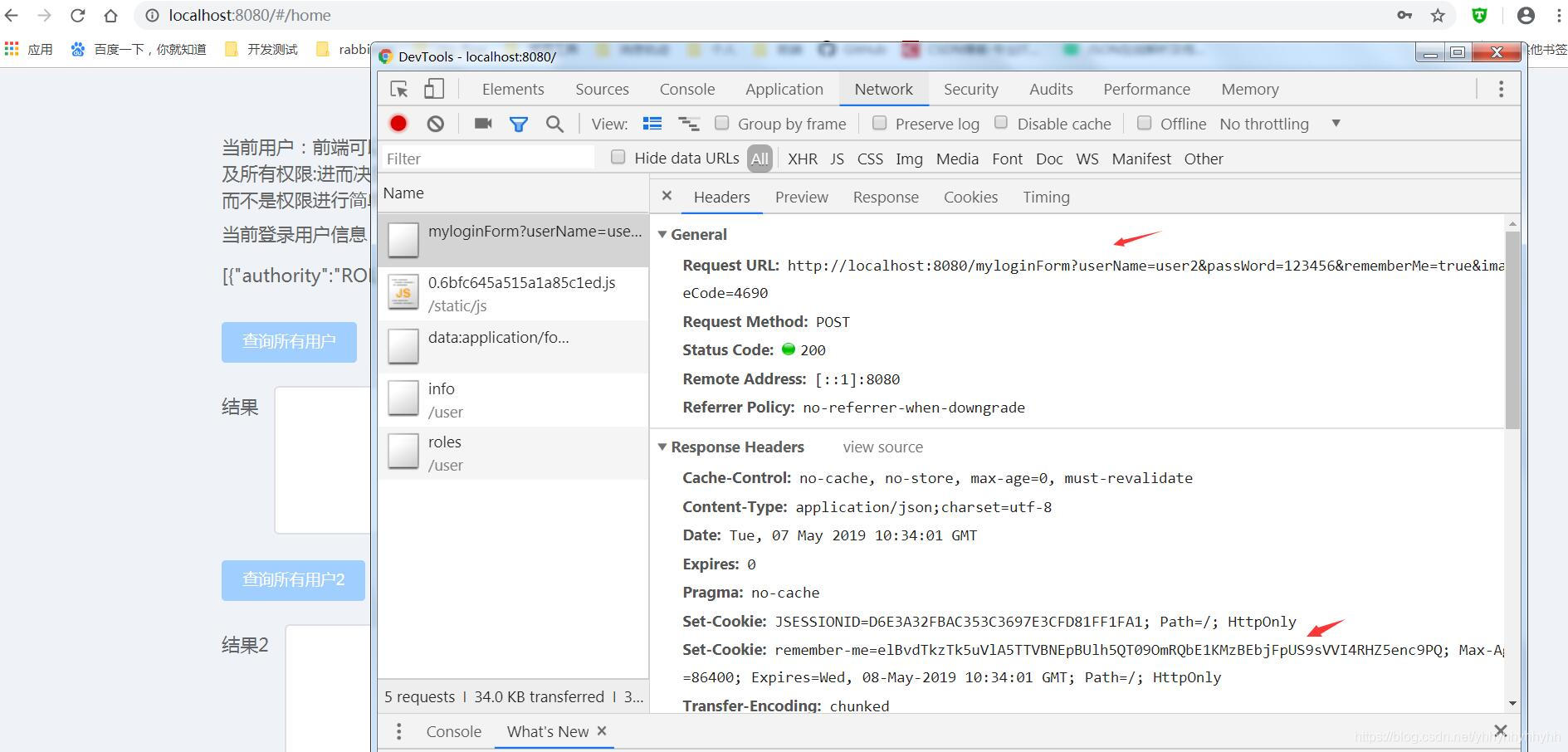Image resolution: width=1568 pixels, height=752 pixels.
Task: Switch to the Application panel
Action: [x=784, y=89]
